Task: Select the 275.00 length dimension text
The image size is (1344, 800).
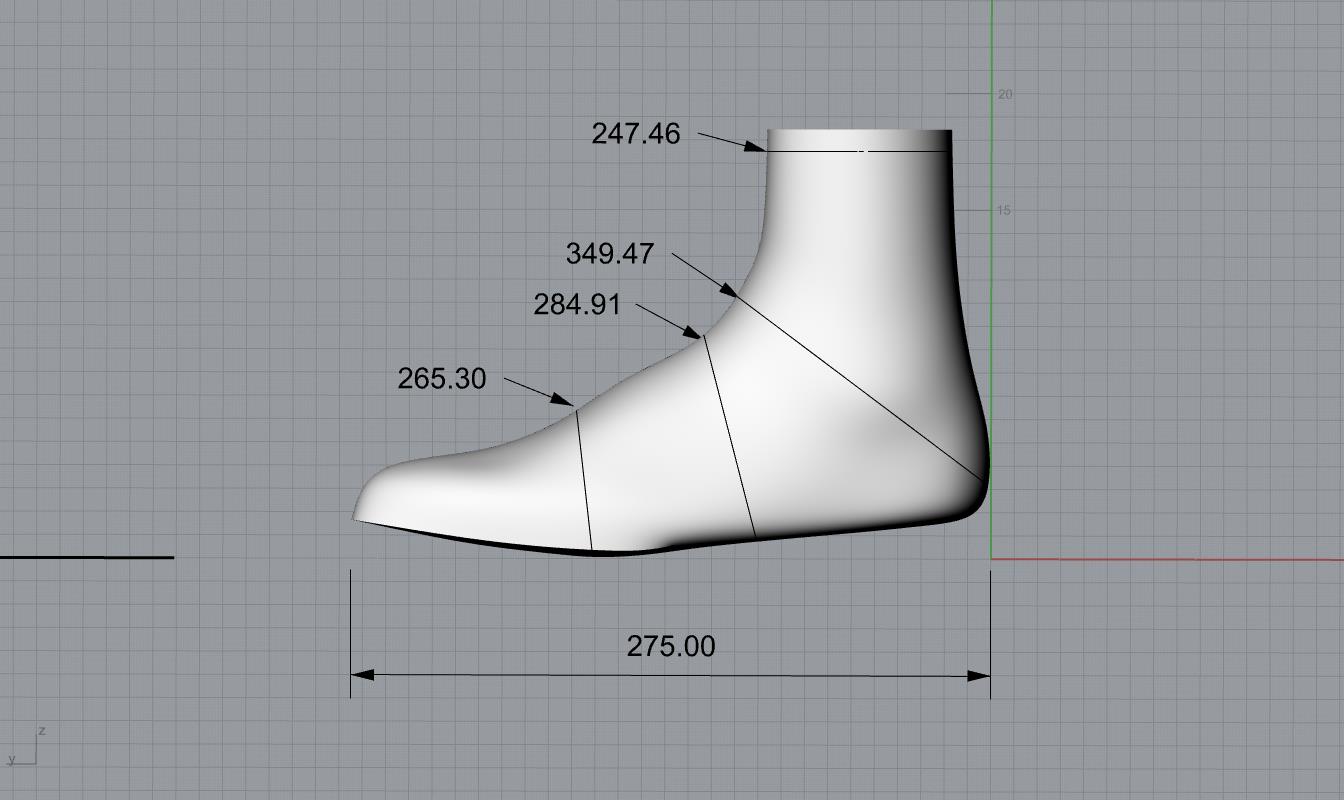Action: pyautogui.click(x=671, y=647)
